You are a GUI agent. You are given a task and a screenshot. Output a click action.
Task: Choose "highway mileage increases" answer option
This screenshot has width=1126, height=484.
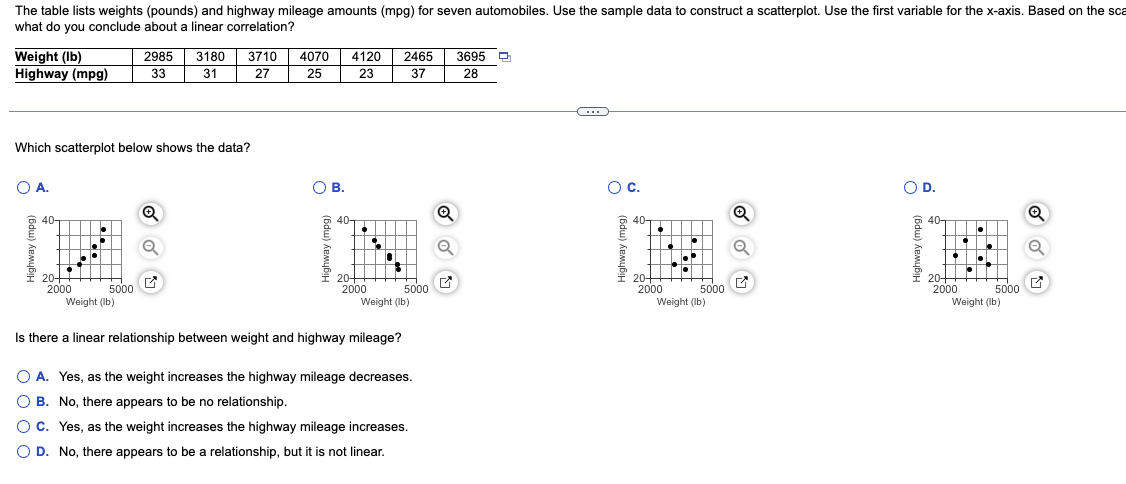coord(23,427)
